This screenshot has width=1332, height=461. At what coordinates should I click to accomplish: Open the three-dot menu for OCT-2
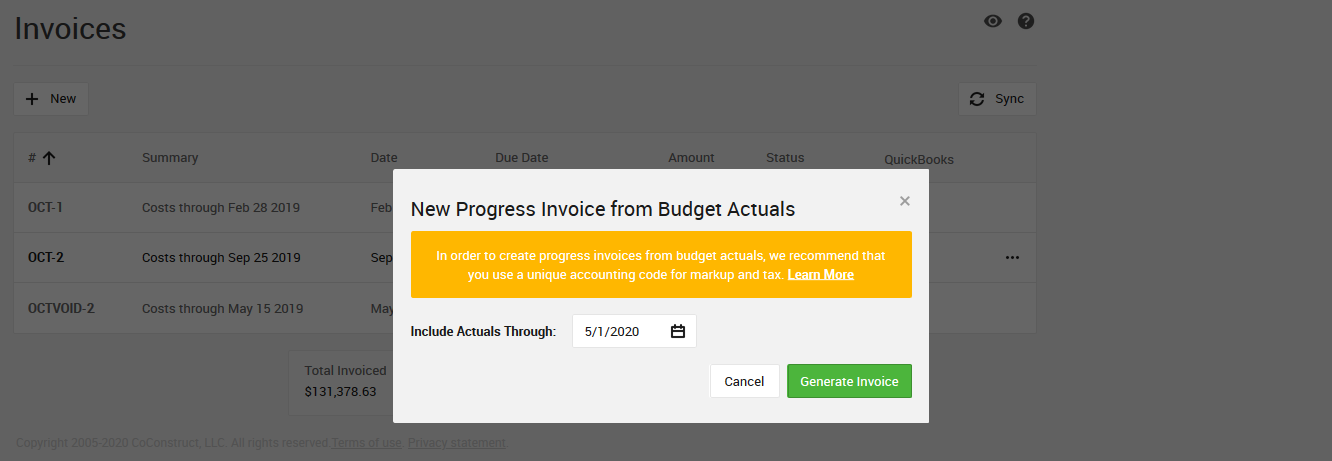pos(1012,258)
